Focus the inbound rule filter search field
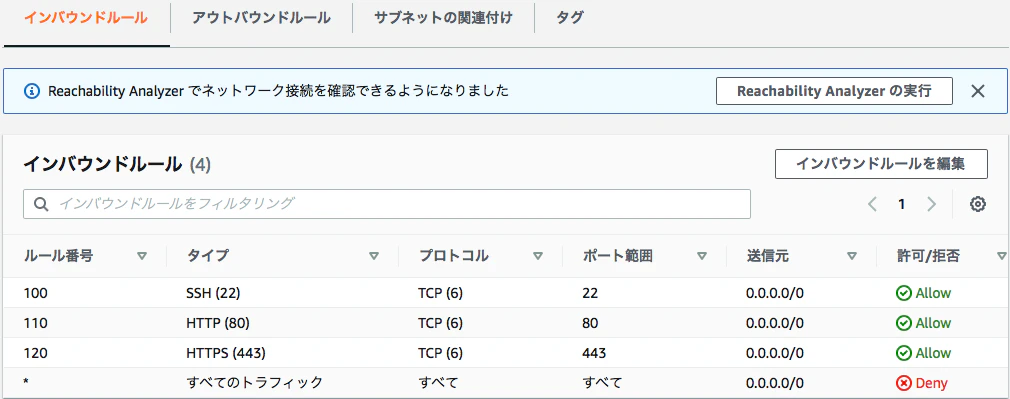The height and width of the screenshot is (399, 1010). 386,204
